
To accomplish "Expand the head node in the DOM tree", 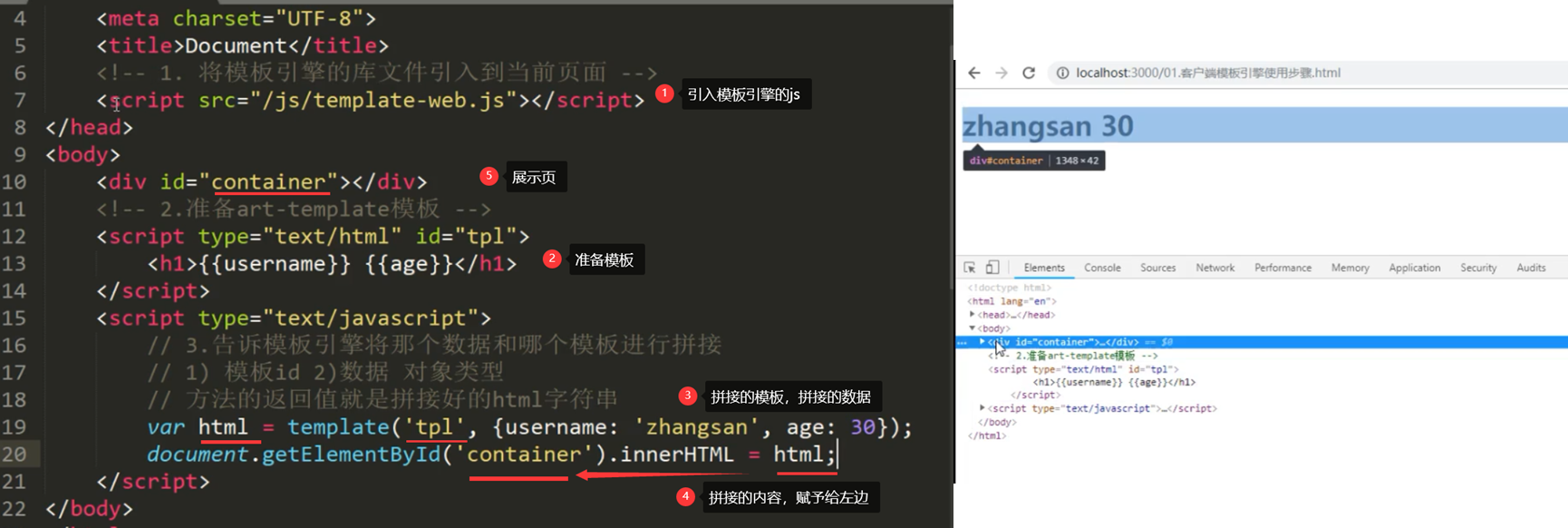I will pyautogui.click(x=973, y=315).
